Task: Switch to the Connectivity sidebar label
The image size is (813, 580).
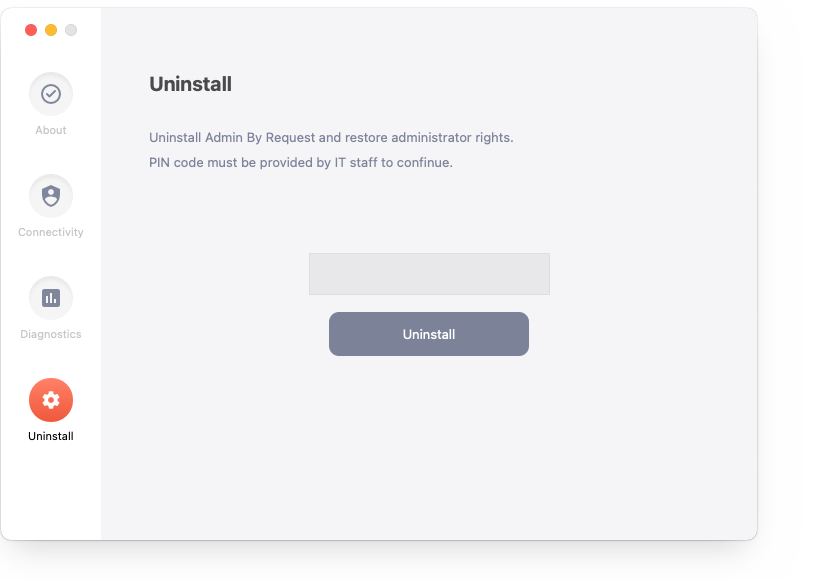Action: click(51, 232)
